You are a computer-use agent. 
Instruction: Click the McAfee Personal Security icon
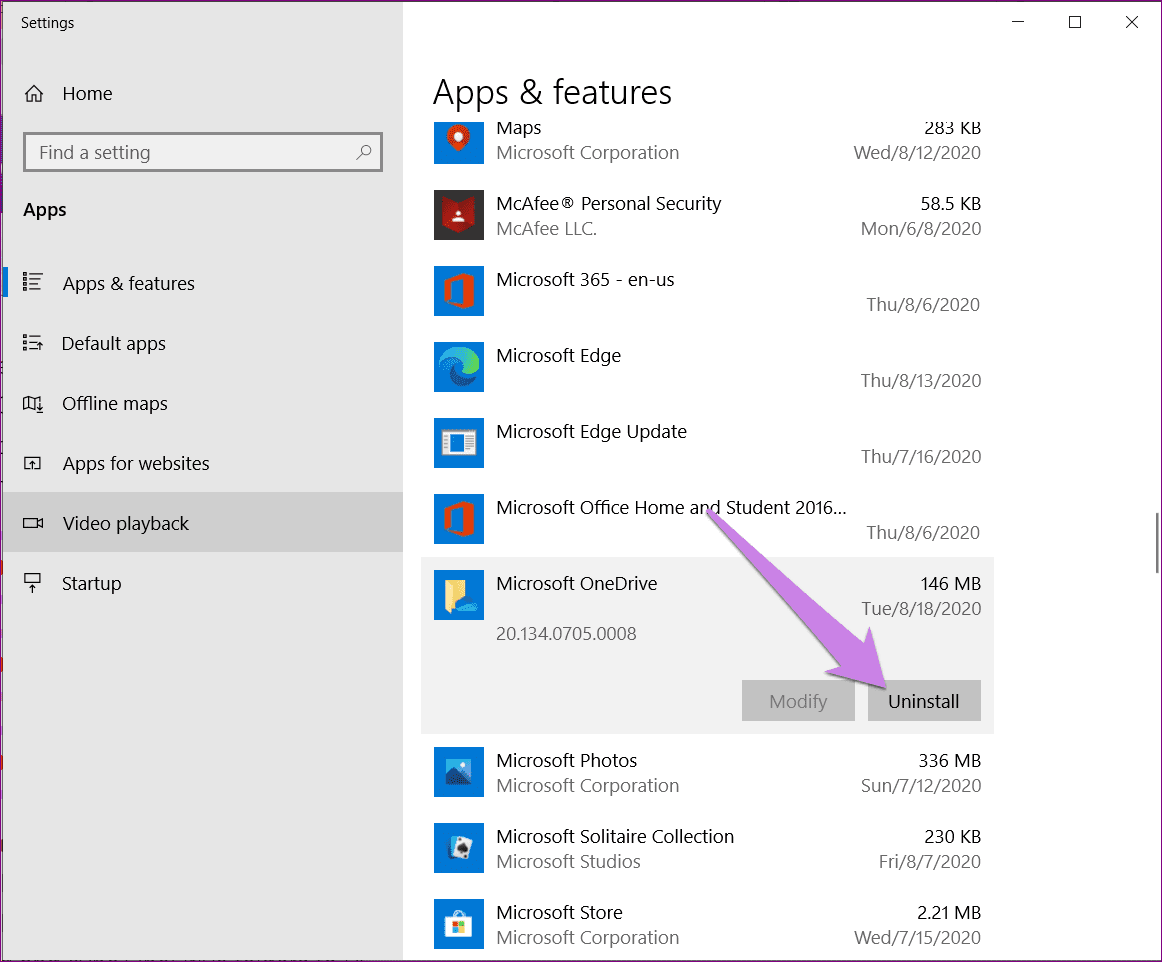point(459,215)
